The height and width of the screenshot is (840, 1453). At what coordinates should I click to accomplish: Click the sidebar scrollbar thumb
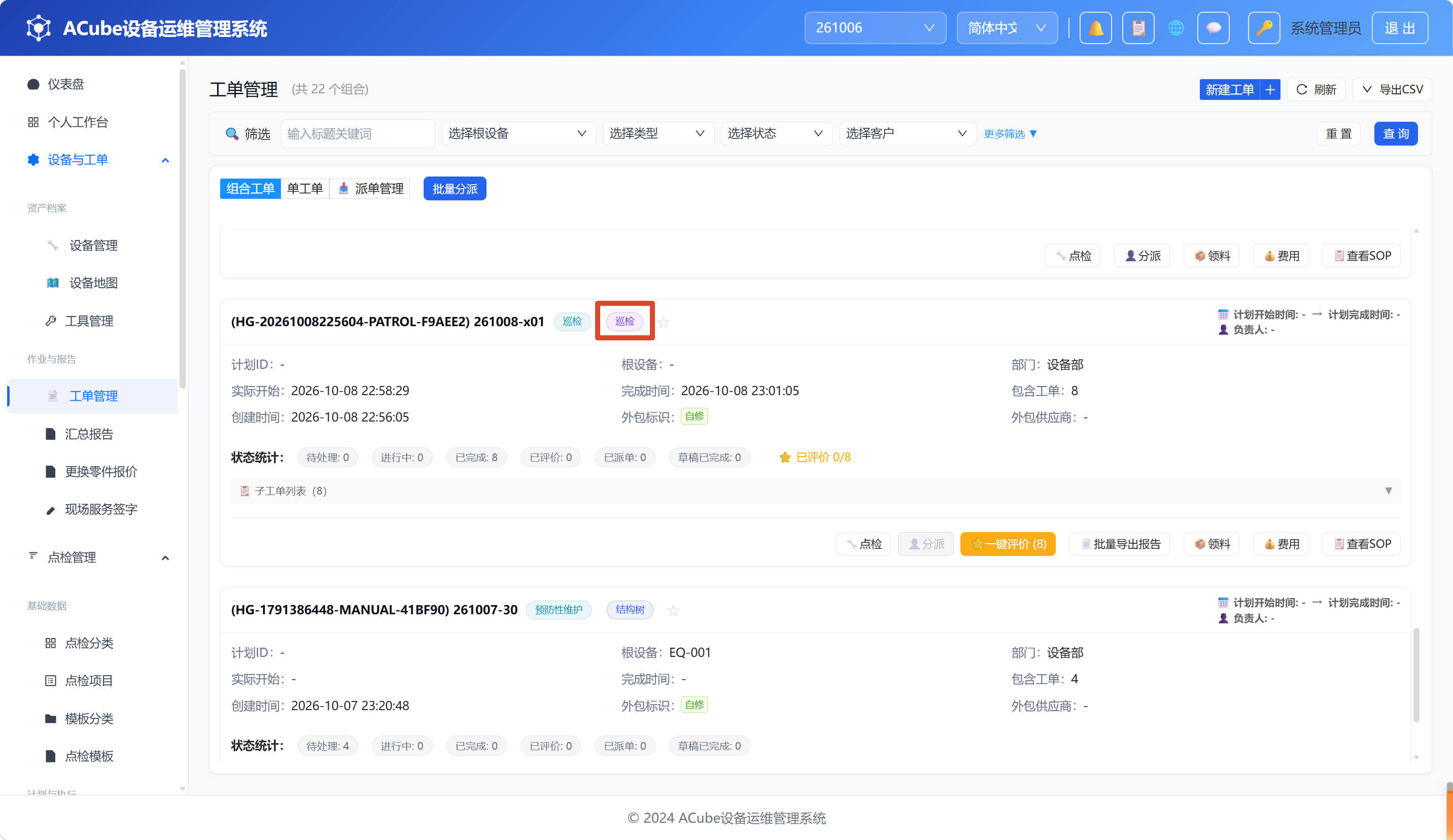[182, 228]
